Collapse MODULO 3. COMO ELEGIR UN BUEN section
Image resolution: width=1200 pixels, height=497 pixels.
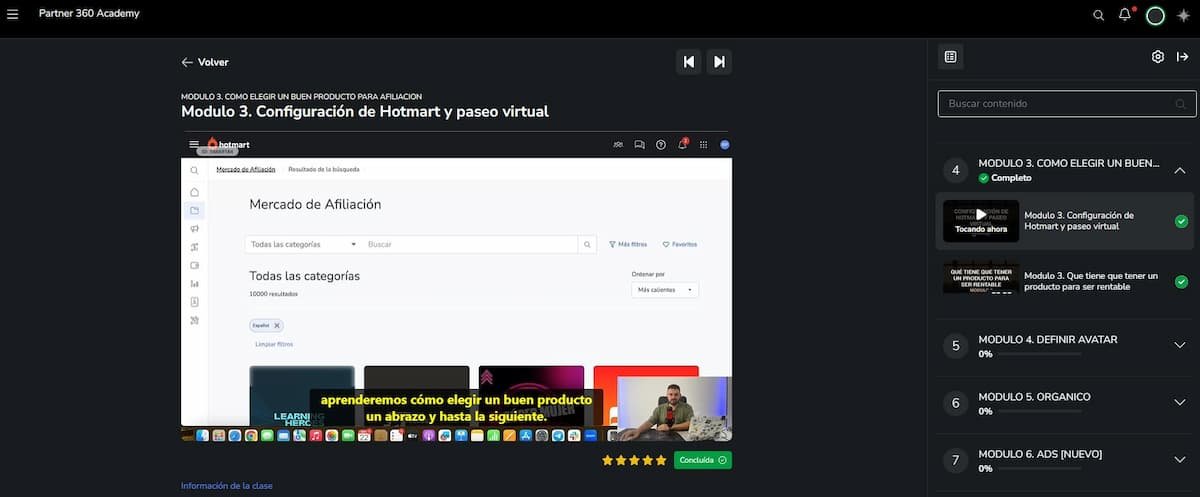(x=1179, y=170)
